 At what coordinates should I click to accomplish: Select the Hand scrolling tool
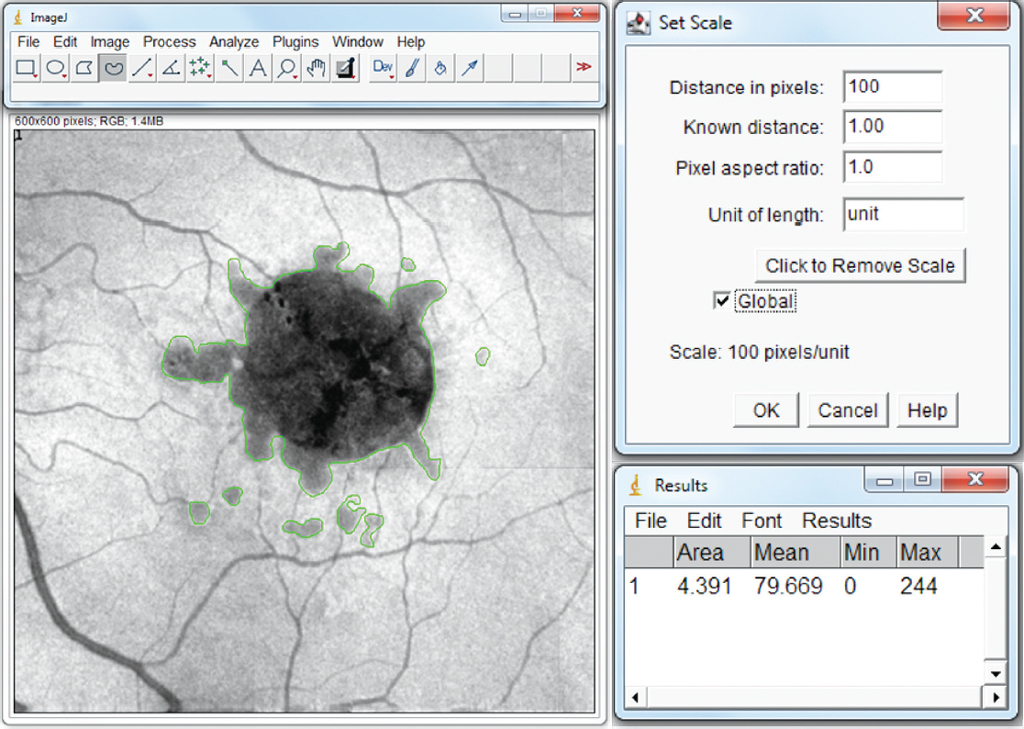click(316, 68)
